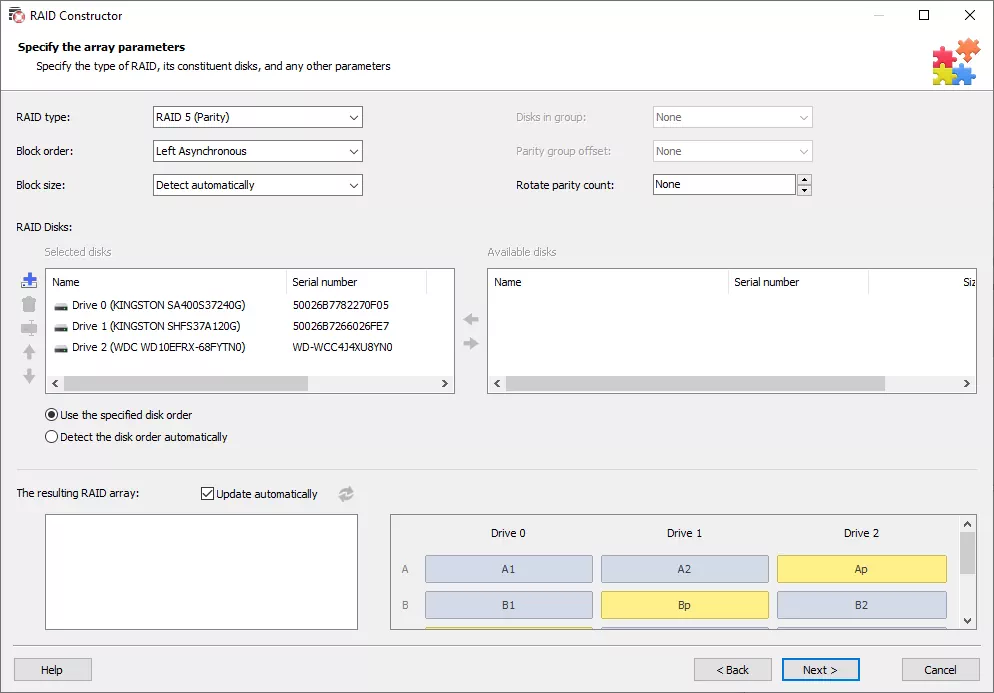The height and width of the screenshot is (693, 994).
Task: Click the trash icon to remove disk
Action: click(29, 304)
